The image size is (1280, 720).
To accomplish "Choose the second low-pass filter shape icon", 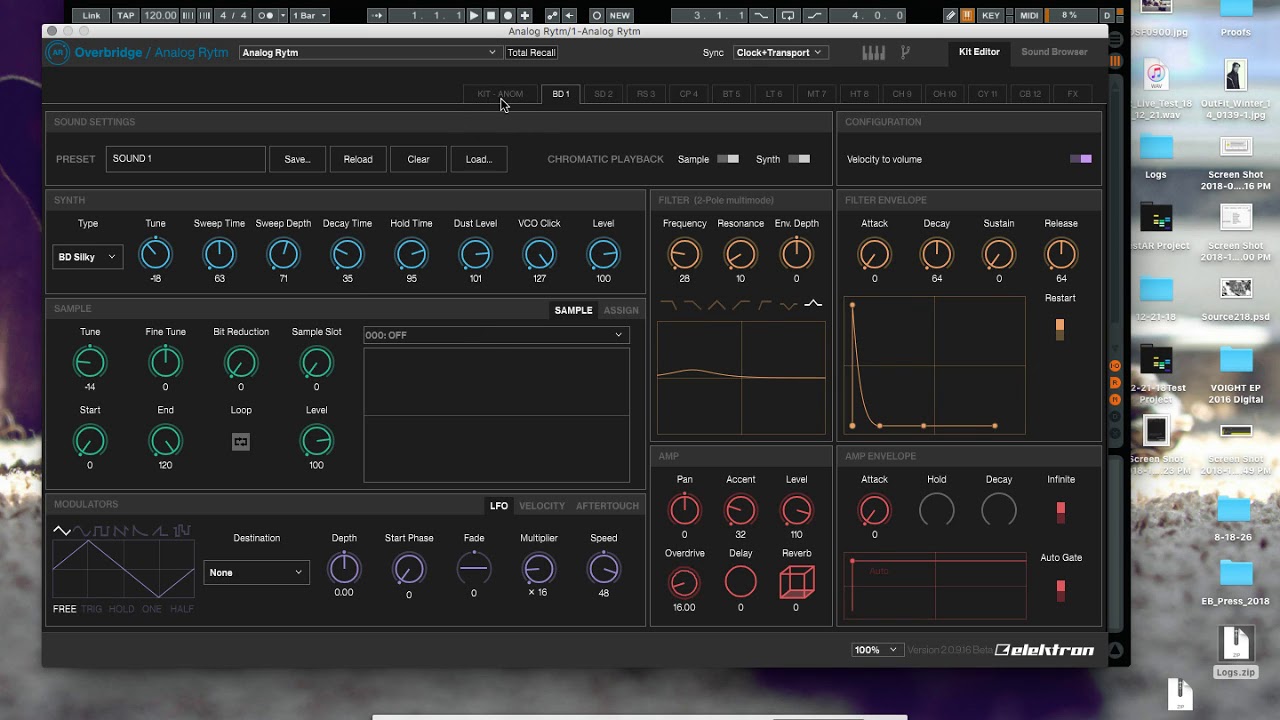I will (x=692, y=304).
